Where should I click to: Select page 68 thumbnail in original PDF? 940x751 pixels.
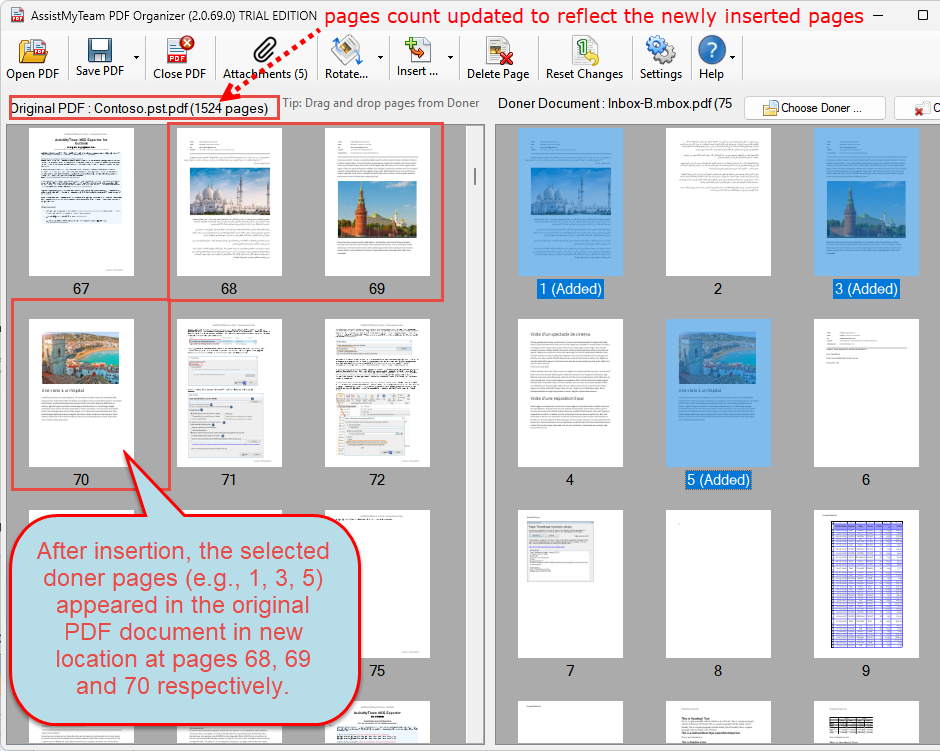(x=229, y=202)
